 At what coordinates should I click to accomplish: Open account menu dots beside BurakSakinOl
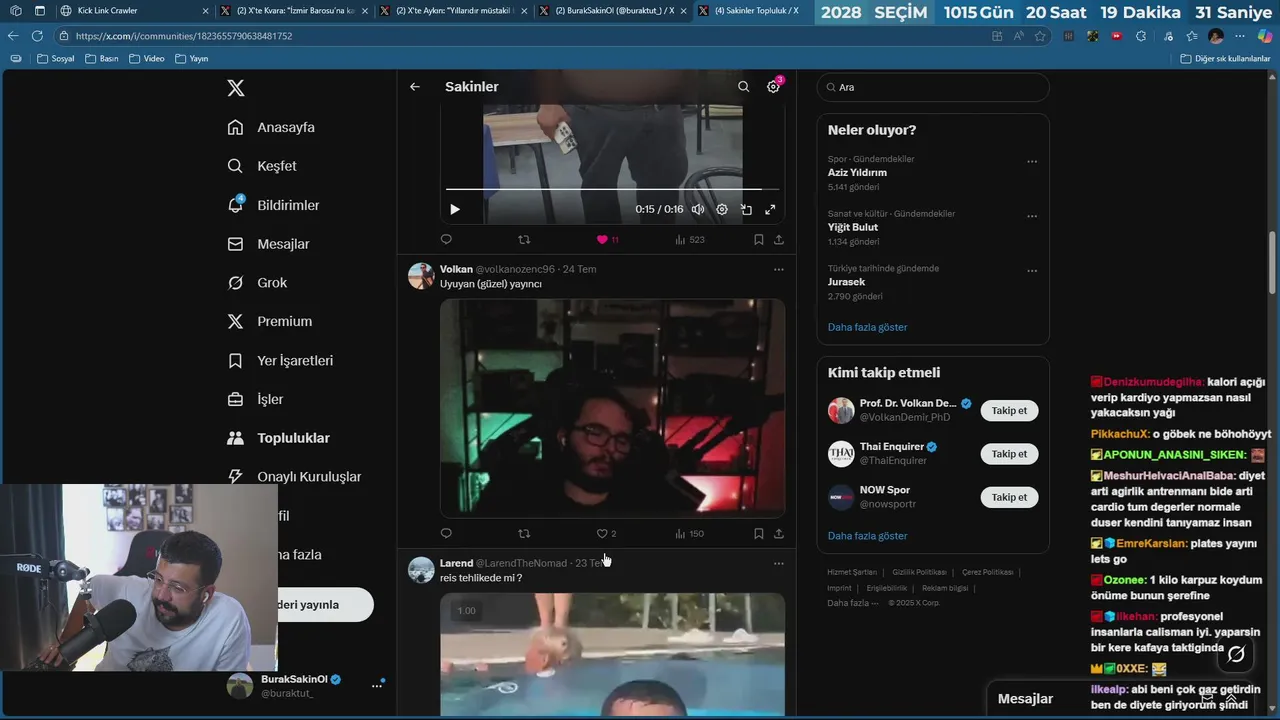click(x=377, y=685)
